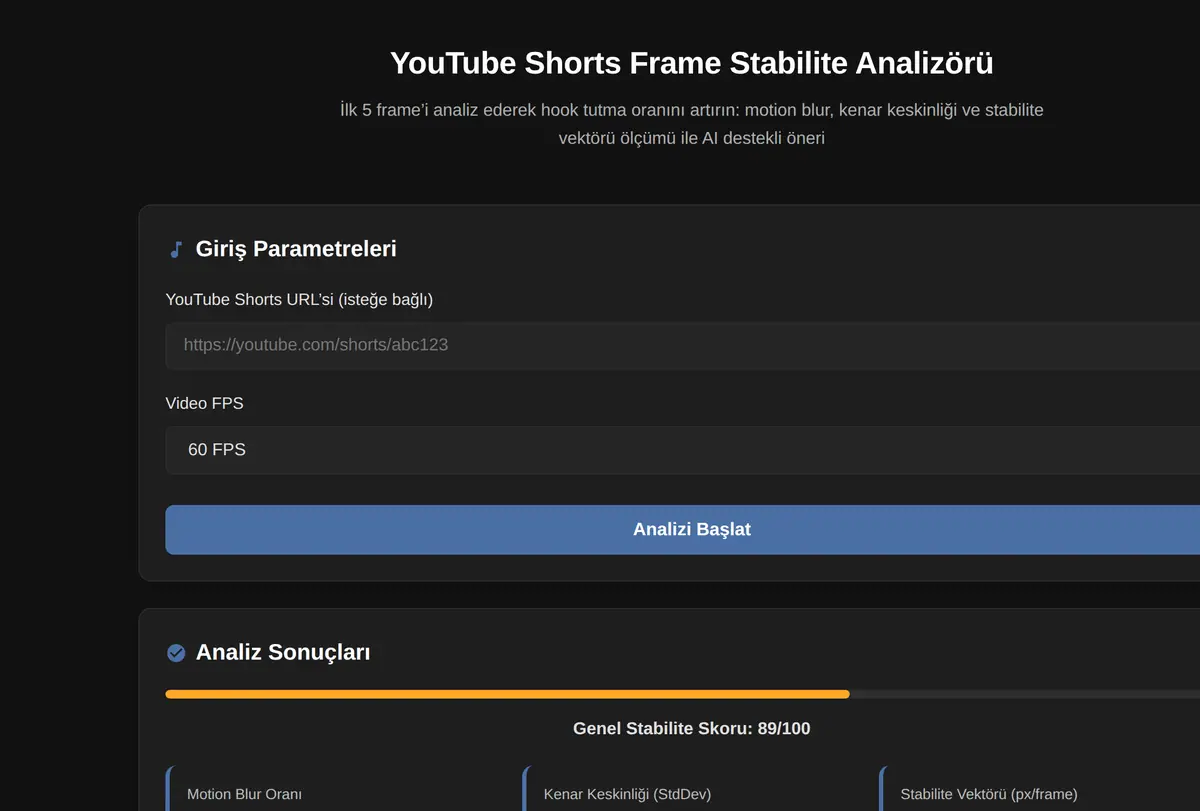
Task: Click the subtitle starting with İlk 5 frame'i
Action: (x=692, y=124)
